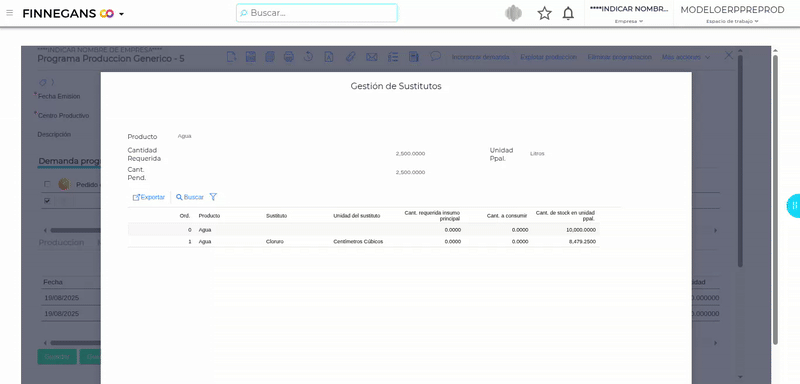Image resolution: width=800 pixels, height=384 pixels.
Task: Click the Sustituto column header
Action: [277, 216]
